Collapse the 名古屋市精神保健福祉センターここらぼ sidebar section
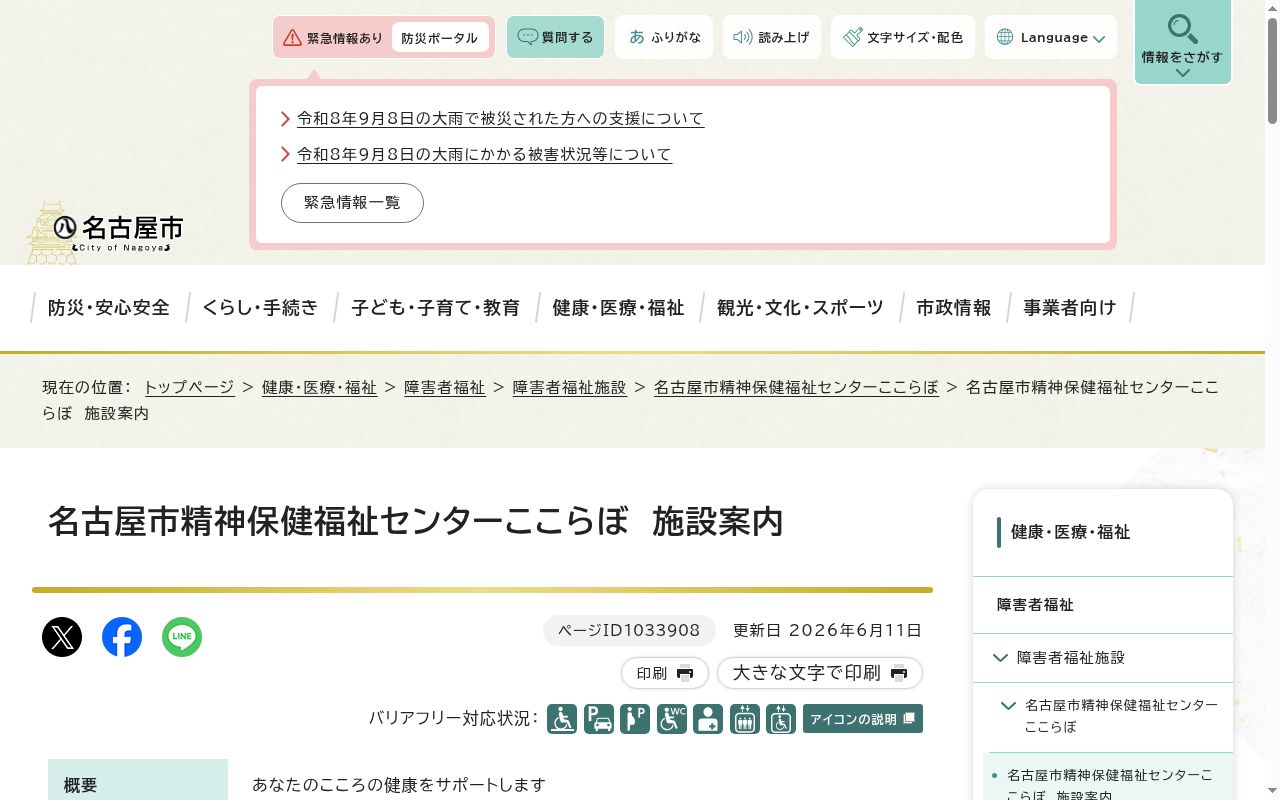 point(1008,706)
